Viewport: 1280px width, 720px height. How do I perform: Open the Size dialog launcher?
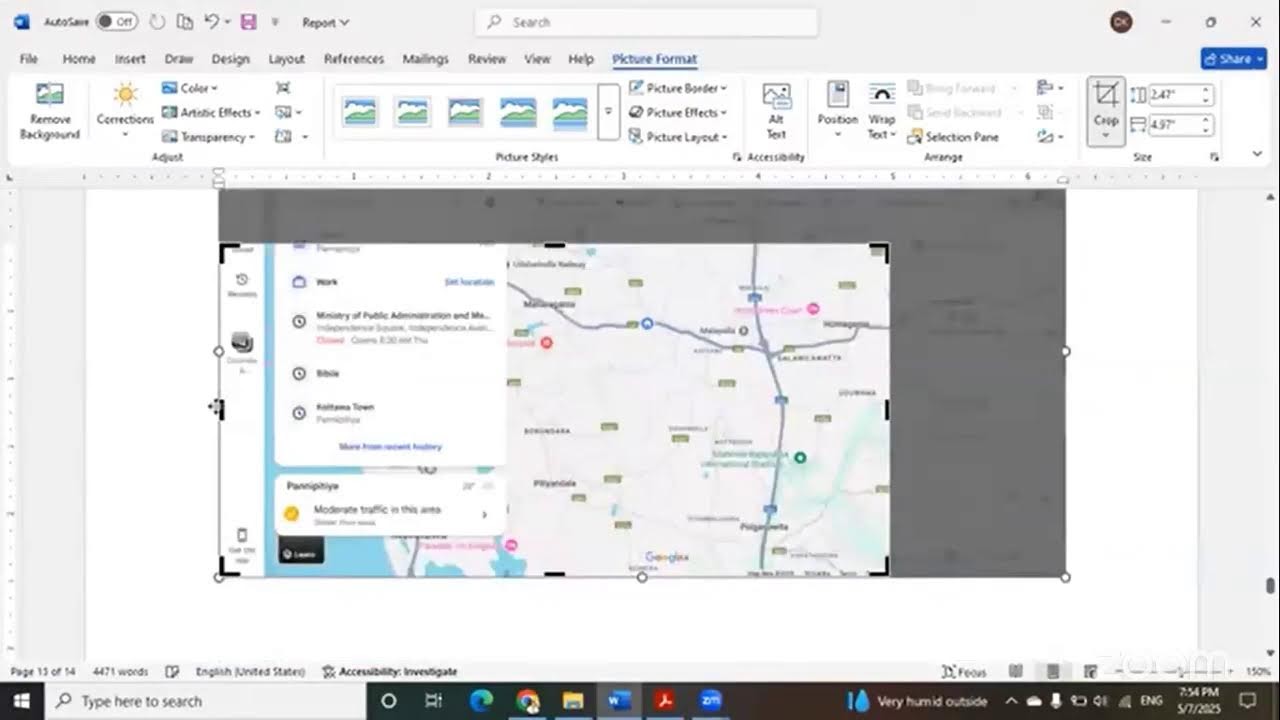[1215, 157]
